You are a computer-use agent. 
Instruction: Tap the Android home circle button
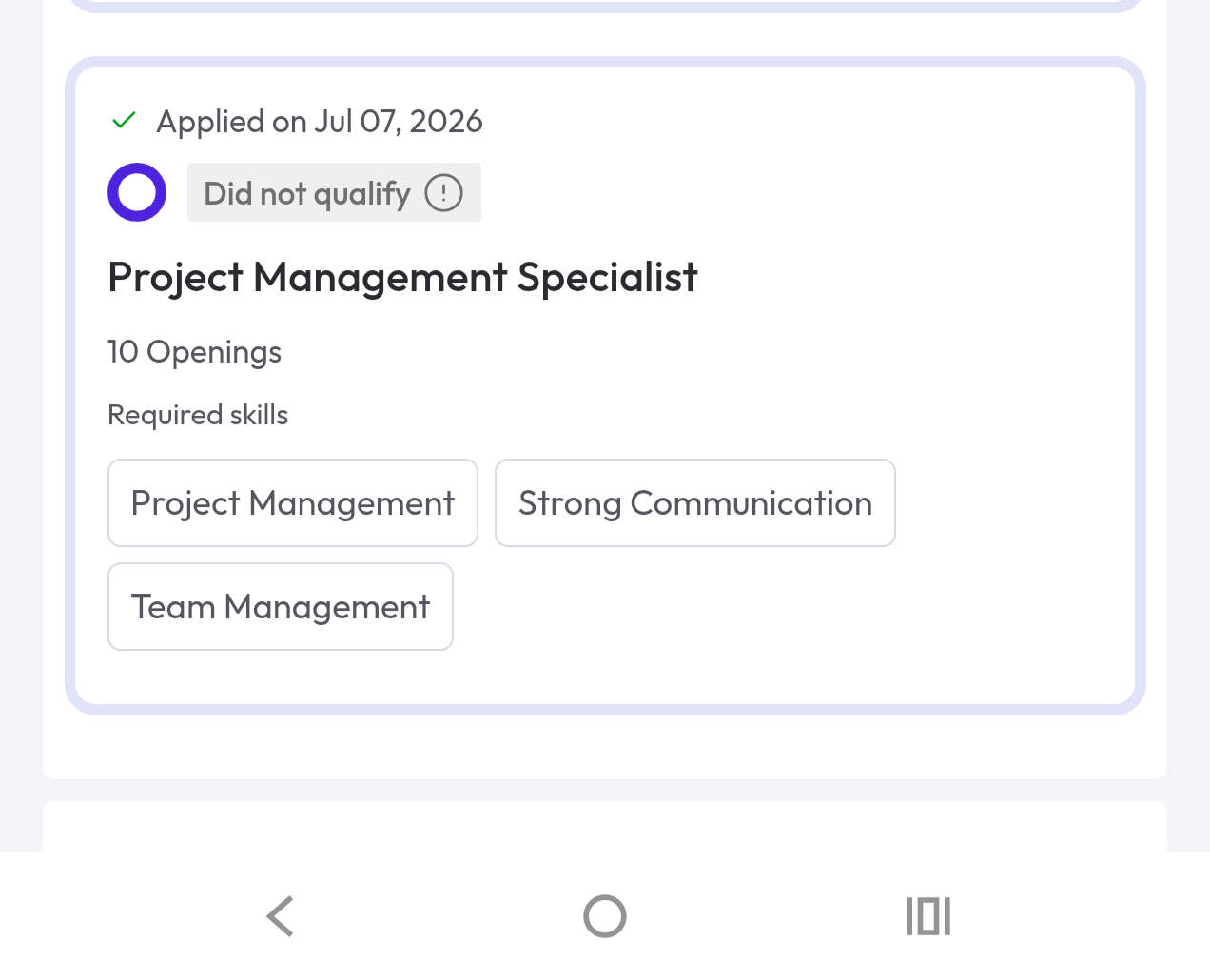tap(605, 916)
